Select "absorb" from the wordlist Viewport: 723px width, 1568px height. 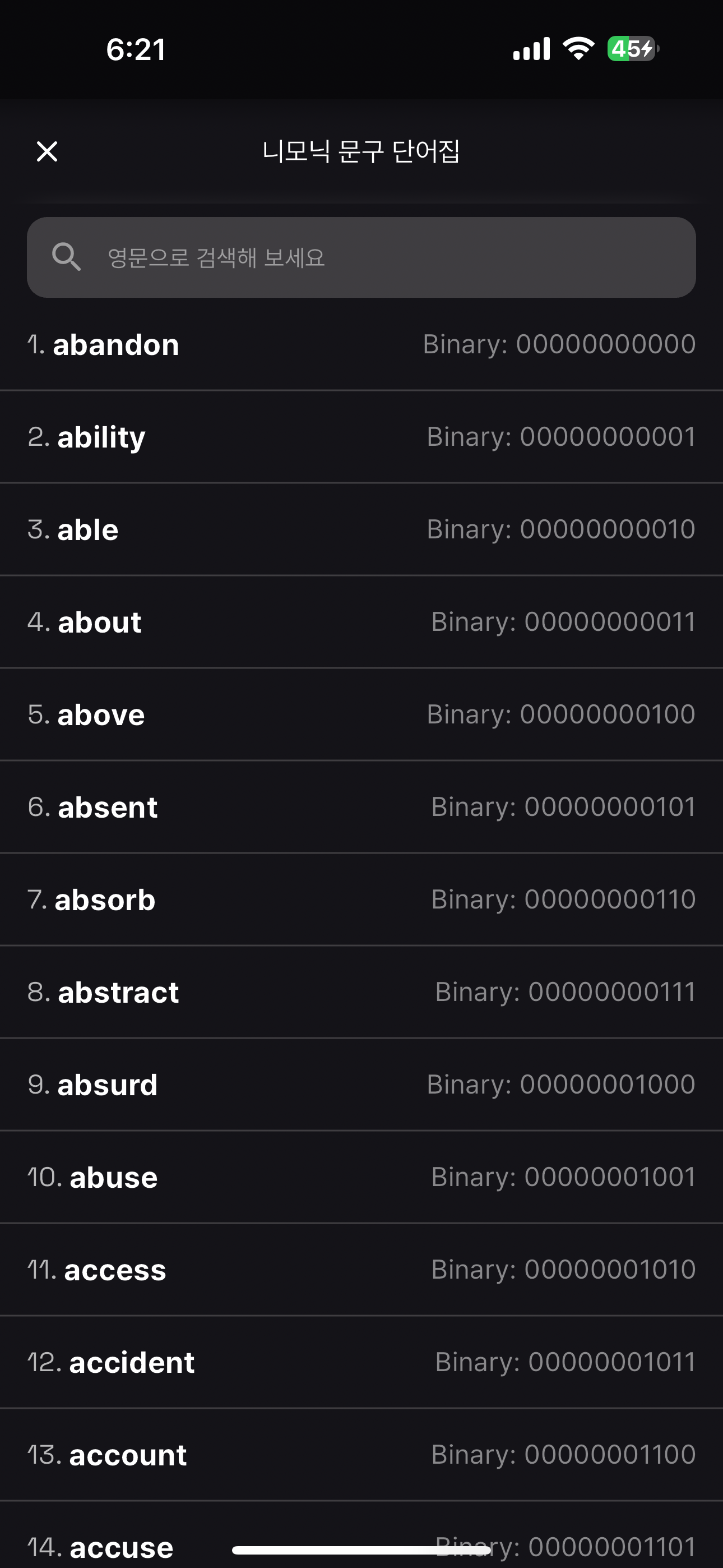105,900
